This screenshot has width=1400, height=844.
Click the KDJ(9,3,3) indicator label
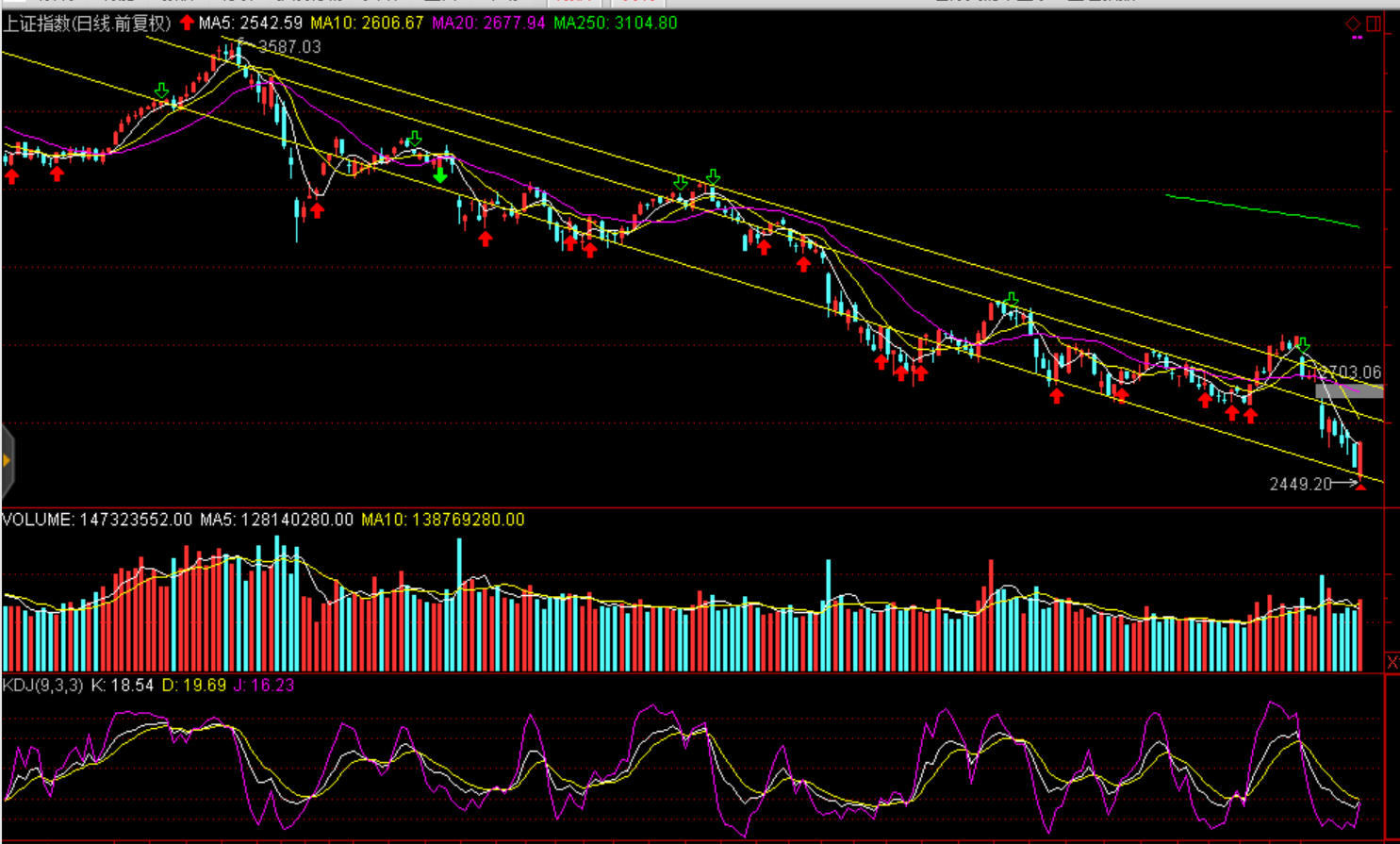coord(42,686)
